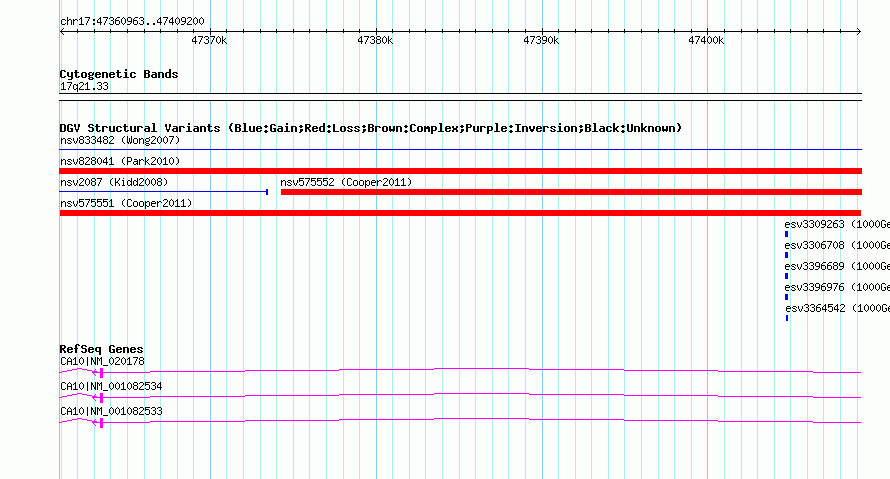
Task: Click the 47380k ruler label
Action: coord(375,40)
